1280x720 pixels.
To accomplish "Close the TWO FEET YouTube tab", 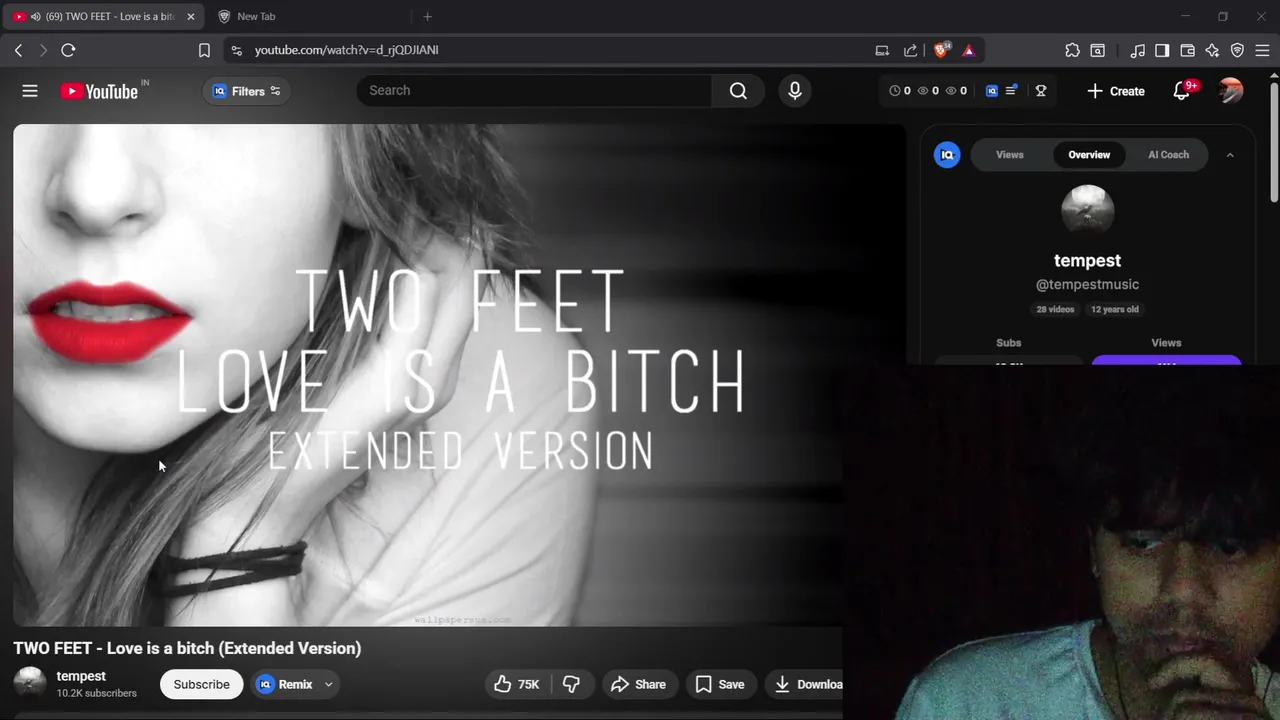I will 191,17.
